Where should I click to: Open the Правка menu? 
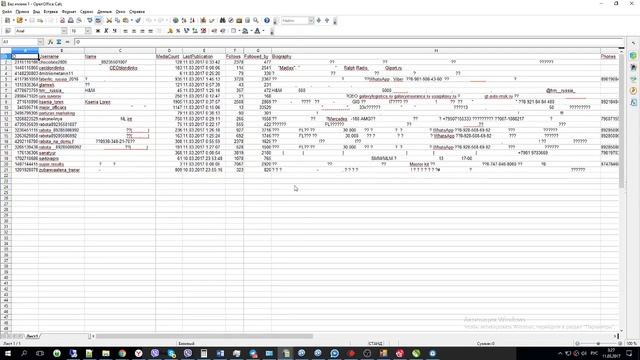click(22, 12)
